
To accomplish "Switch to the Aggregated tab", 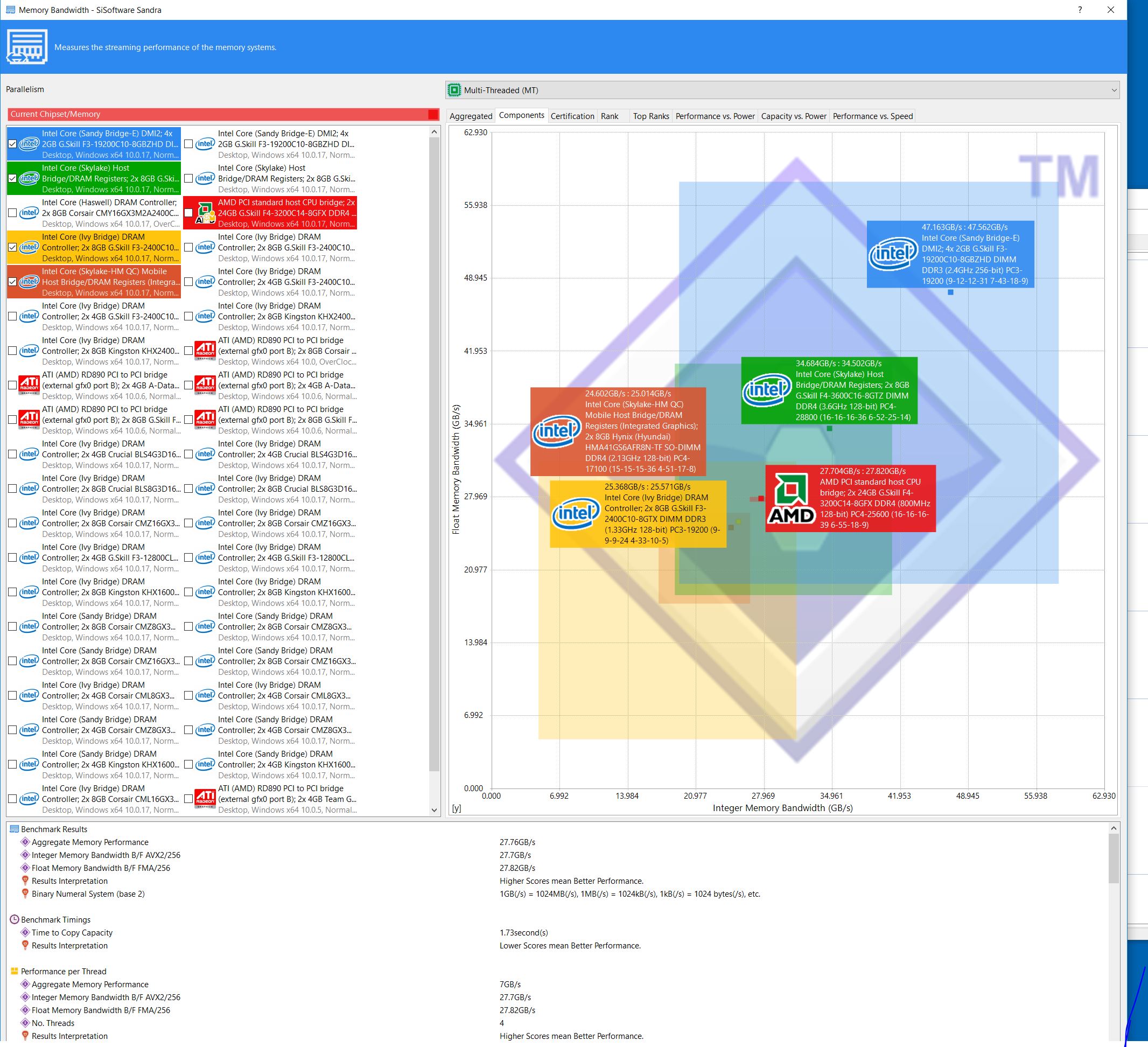I will 471,116.
